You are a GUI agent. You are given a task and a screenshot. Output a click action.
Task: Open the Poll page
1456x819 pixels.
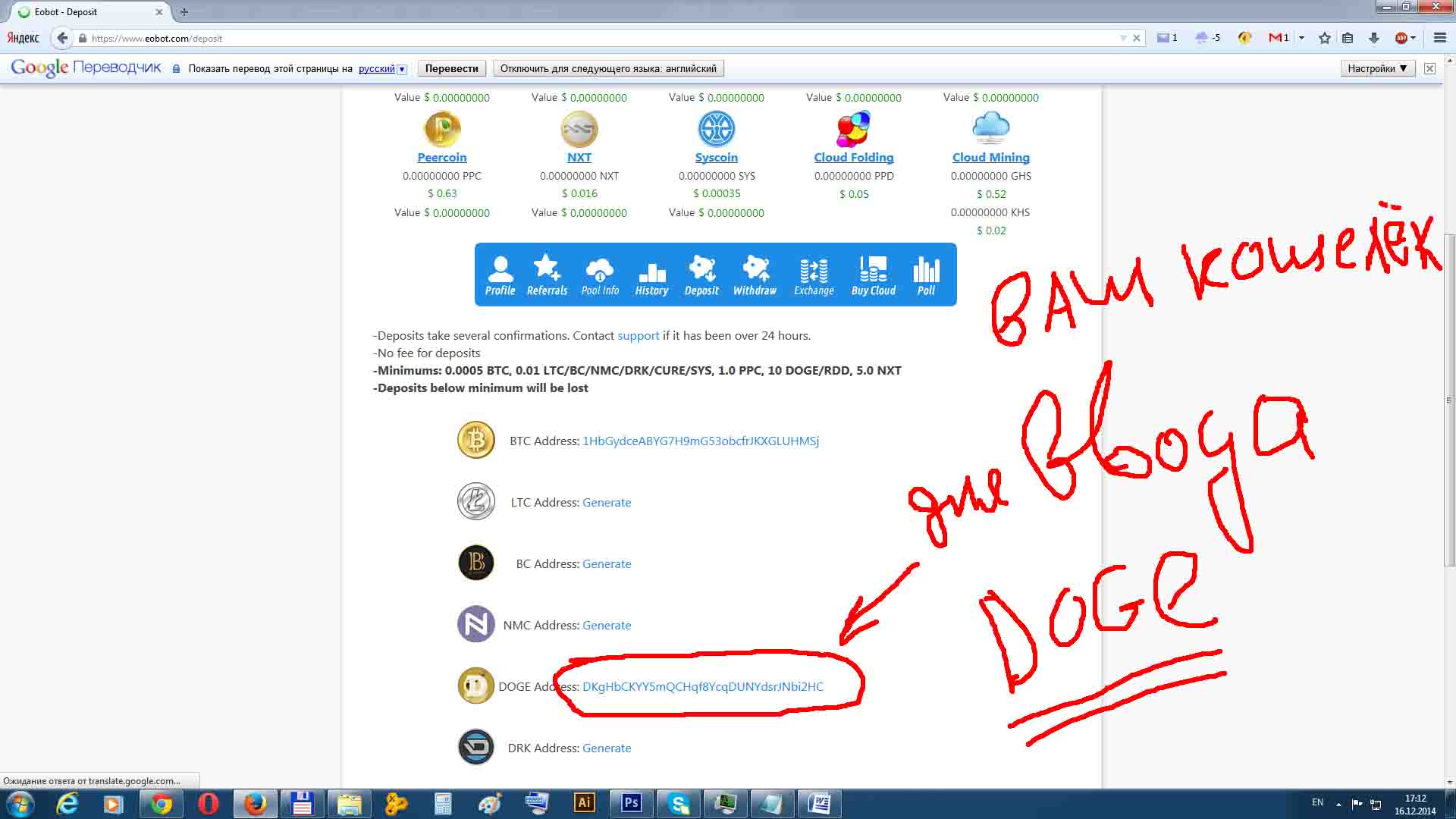click(x=926, y=275)
